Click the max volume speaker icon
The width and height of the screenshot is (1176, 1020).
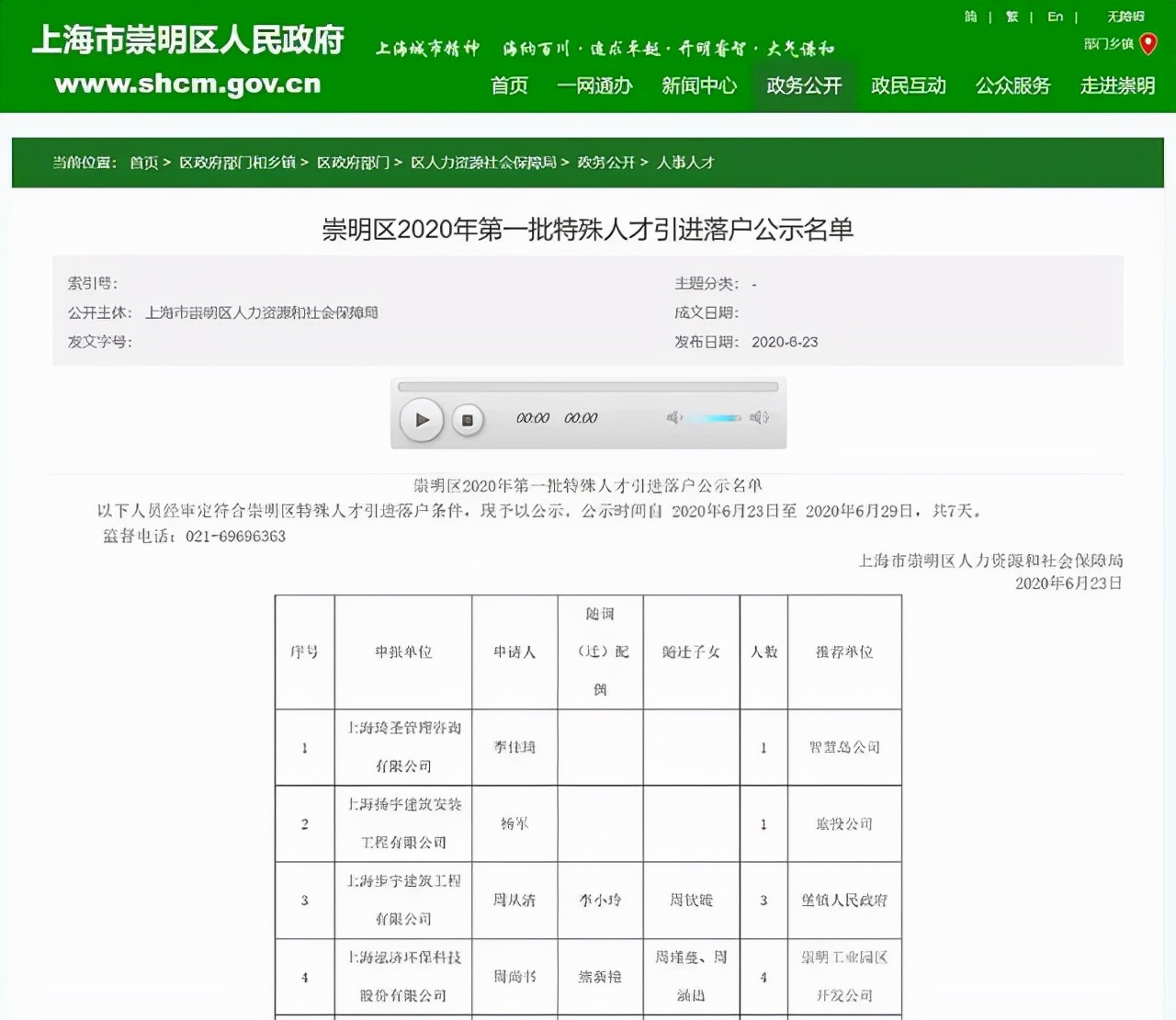[757, 417]
